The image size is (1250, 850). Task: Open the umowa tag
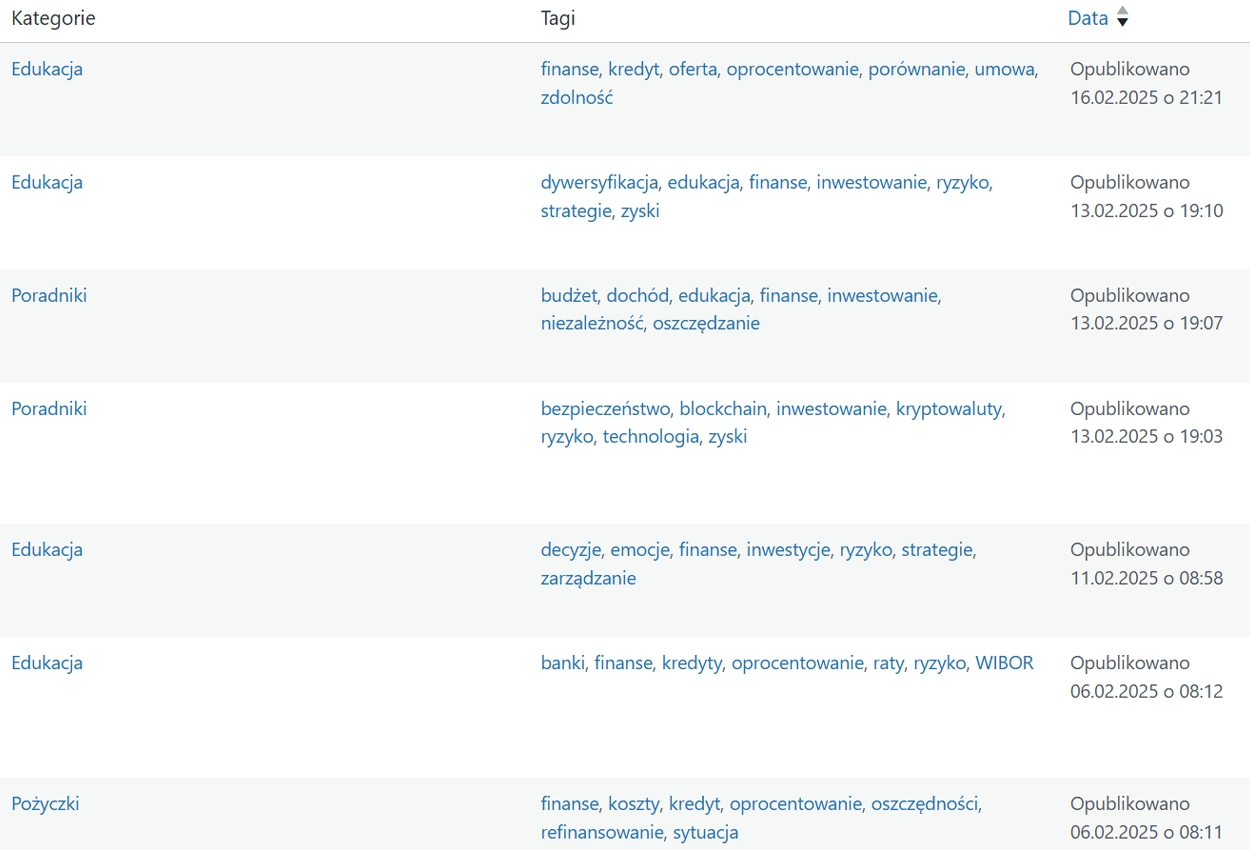pyautogui.click(x=1005, y=69)
